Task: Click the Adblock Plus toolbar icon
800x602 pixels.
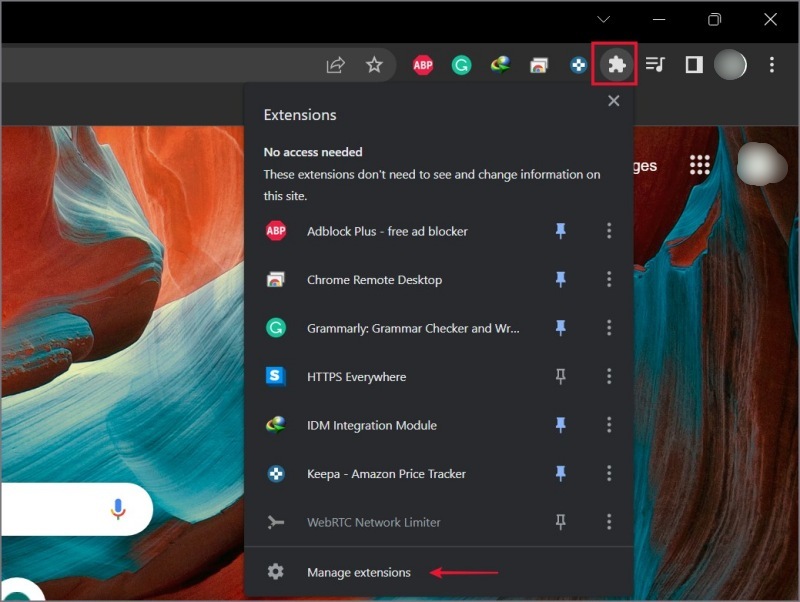Action: 423,65
